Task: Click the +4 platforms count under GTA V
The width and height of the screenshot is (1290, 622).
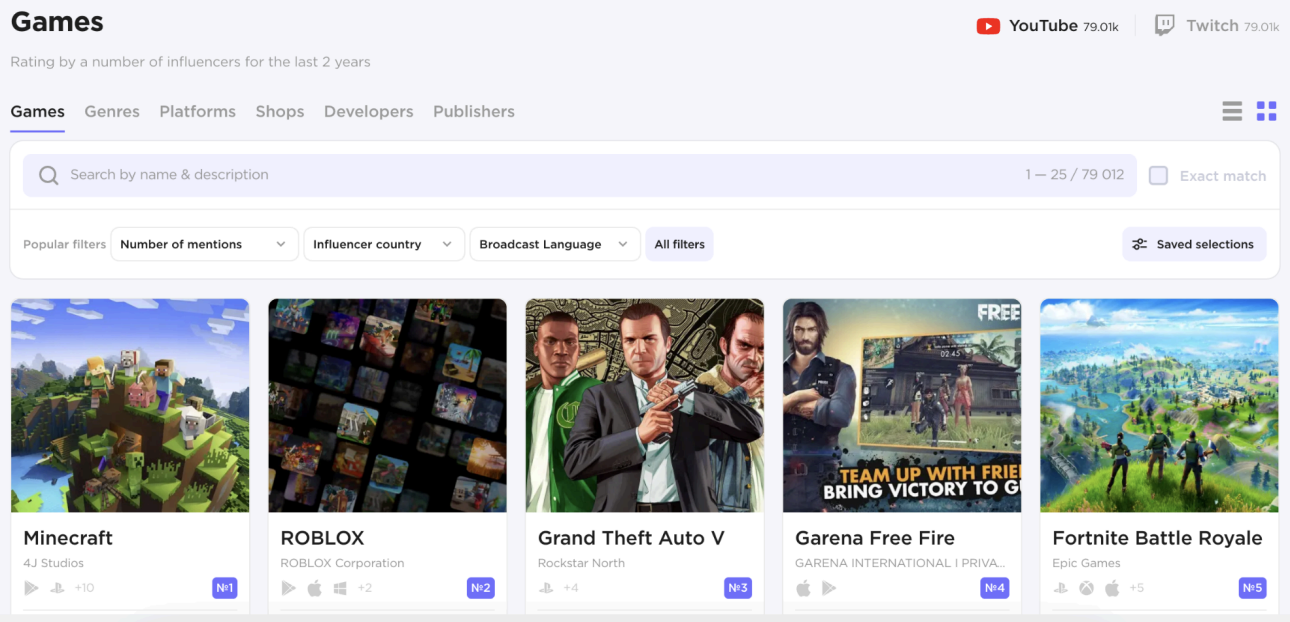Action: click(x=571, y=588)
